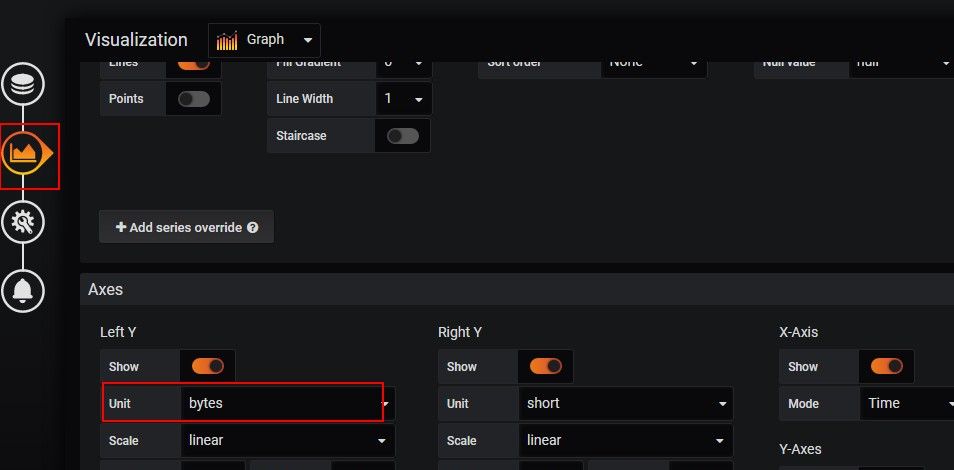This screenshot has width=954, height=470.
Task: Click the Y-Axes label
Action: (800, 449)
